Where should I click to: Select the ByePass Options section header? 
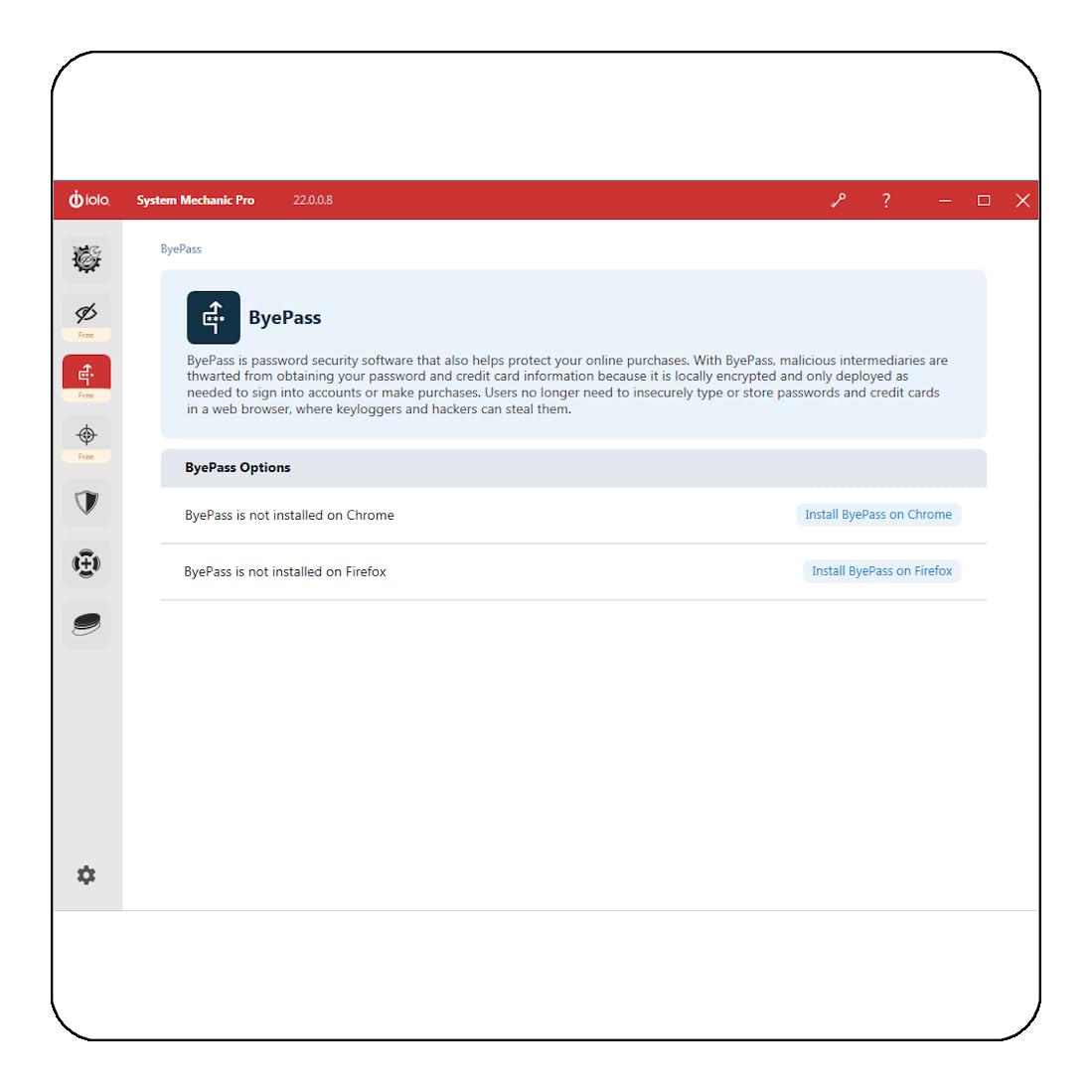(573, 468)
